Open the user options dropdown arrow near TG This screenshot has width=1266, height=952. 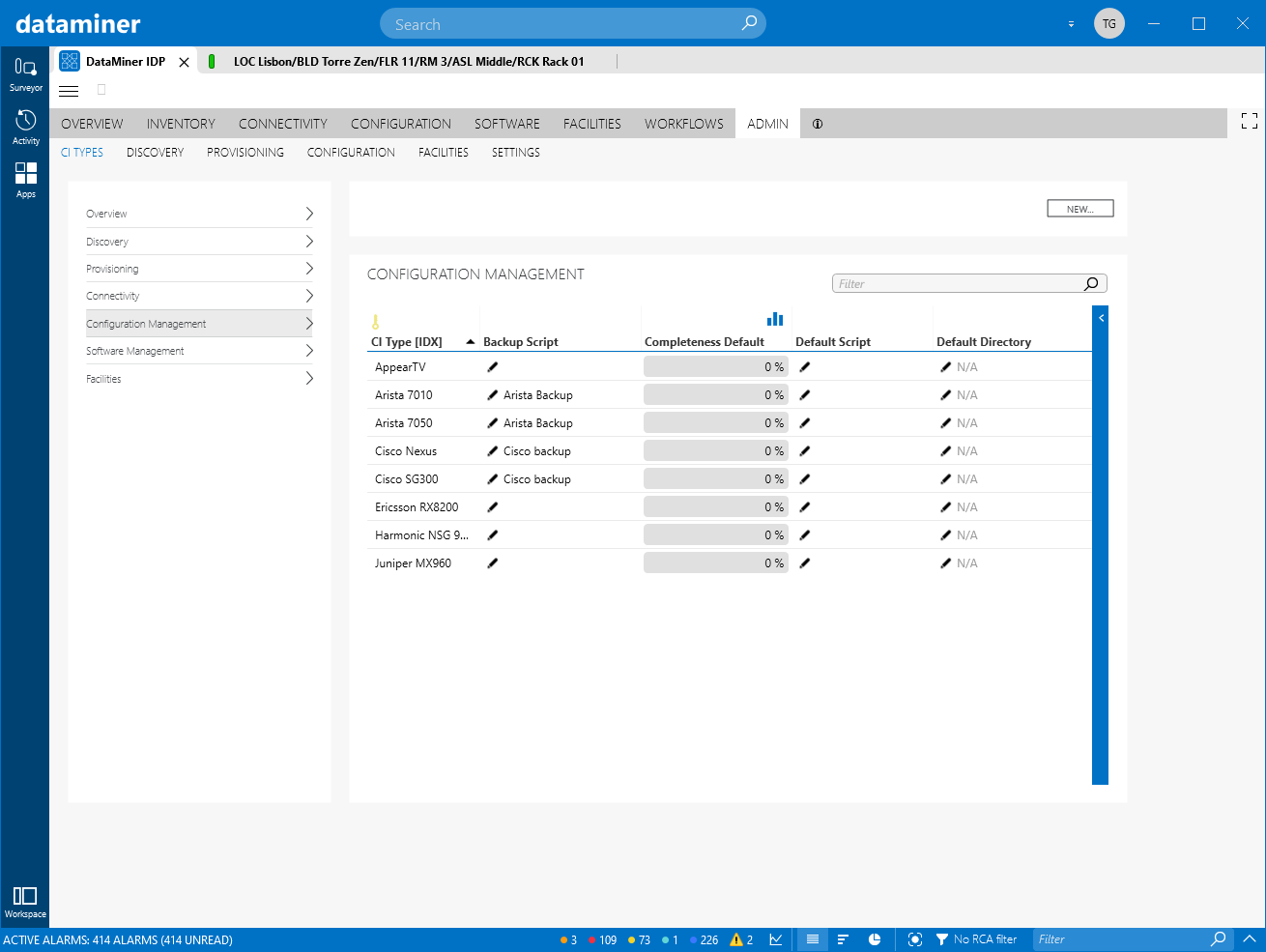point(1071,24)
